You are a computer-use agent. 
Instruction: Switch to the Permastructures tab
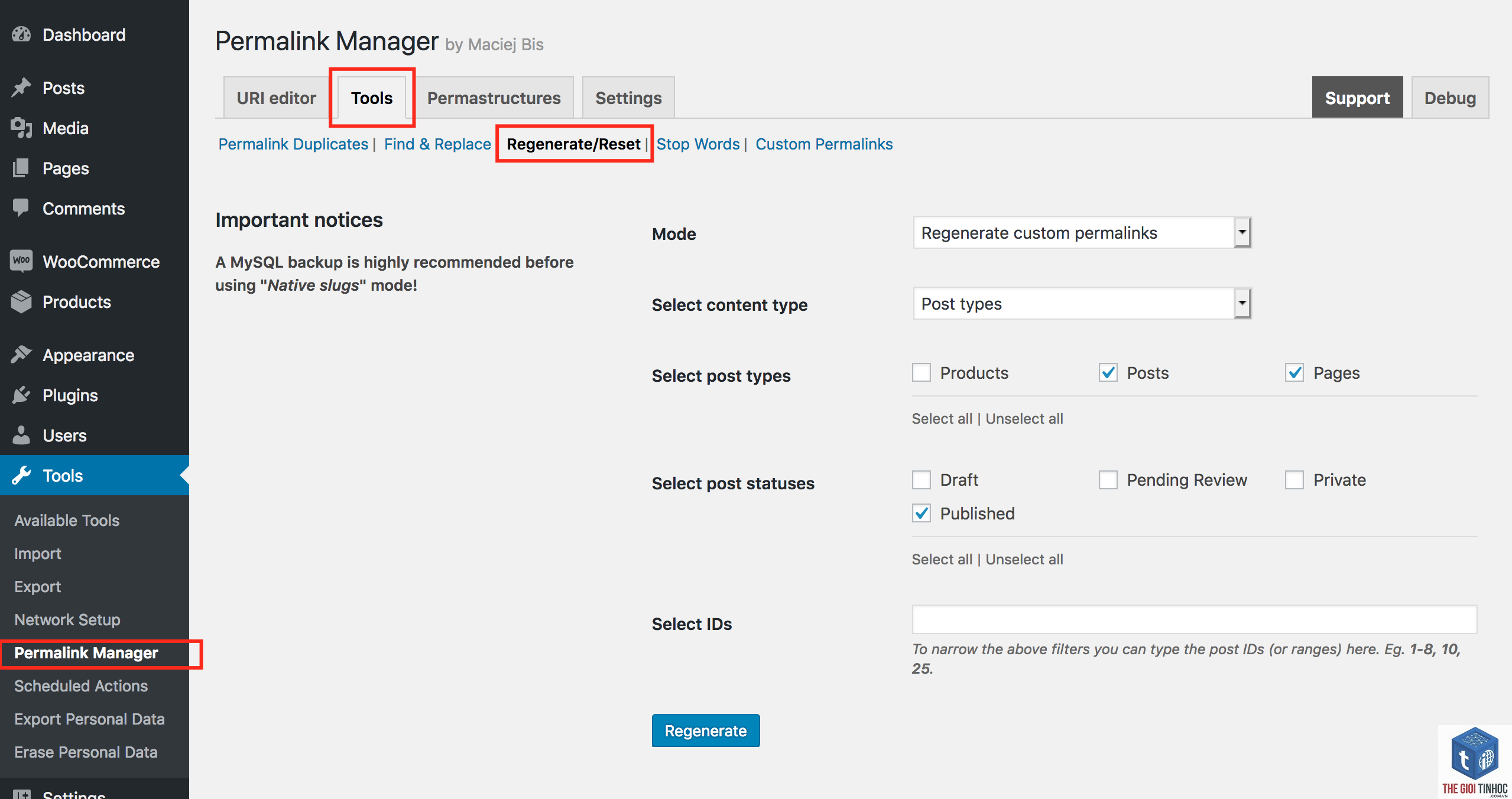(x=494, y=98)
